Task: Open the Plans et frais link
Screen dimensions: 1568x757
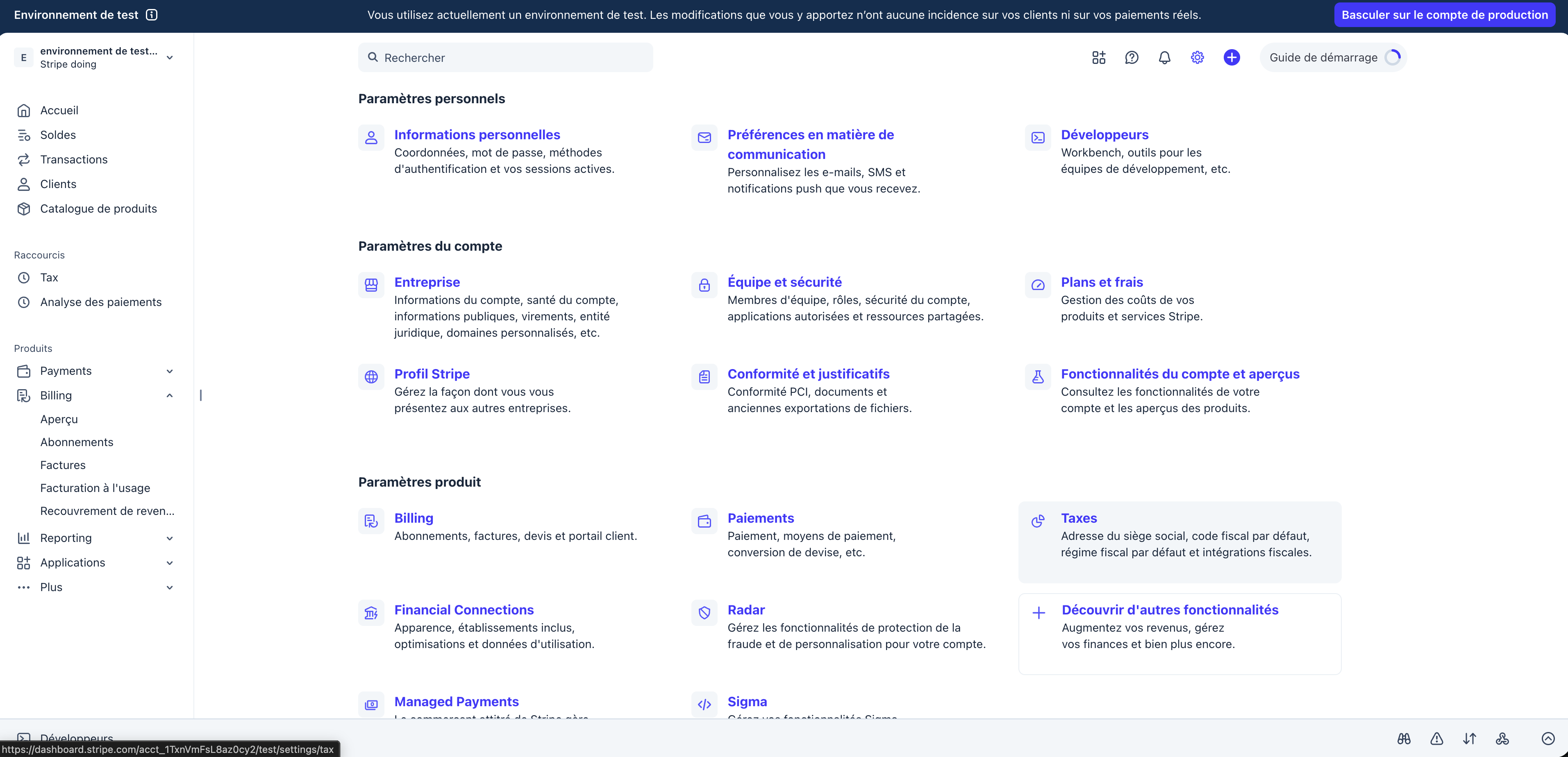Action: coord(1102,282)
